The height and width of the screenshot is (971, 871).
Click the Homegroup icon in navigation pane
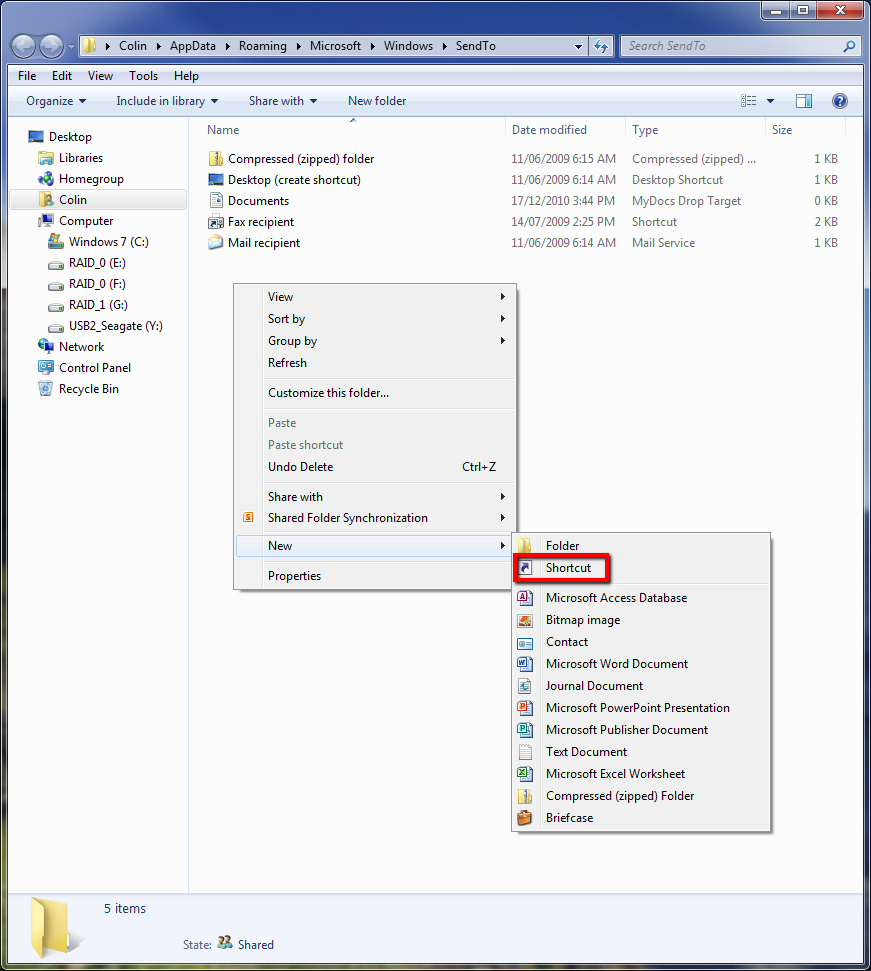point(46,179)
